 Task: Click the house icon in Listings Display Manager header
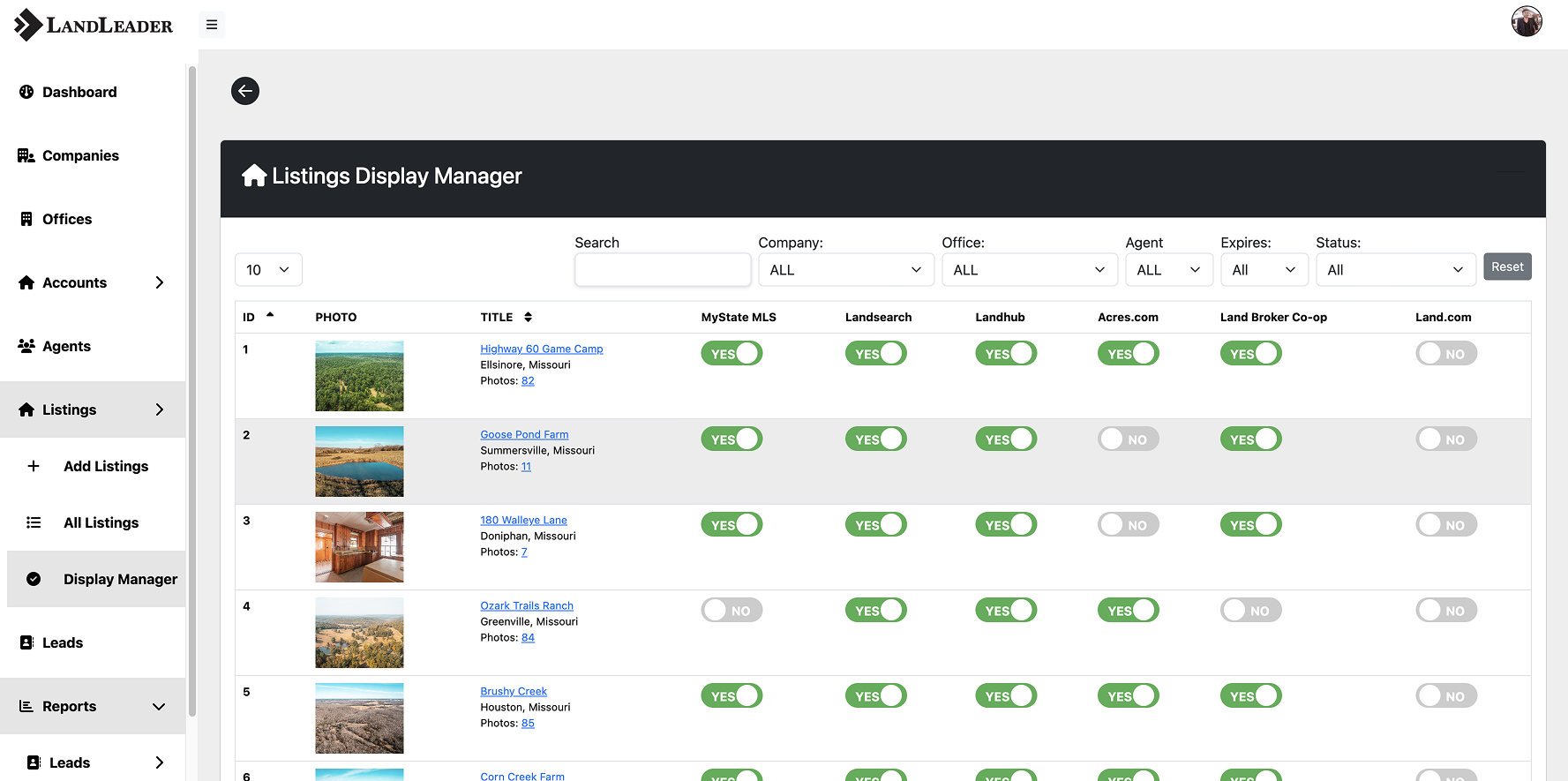254,176
